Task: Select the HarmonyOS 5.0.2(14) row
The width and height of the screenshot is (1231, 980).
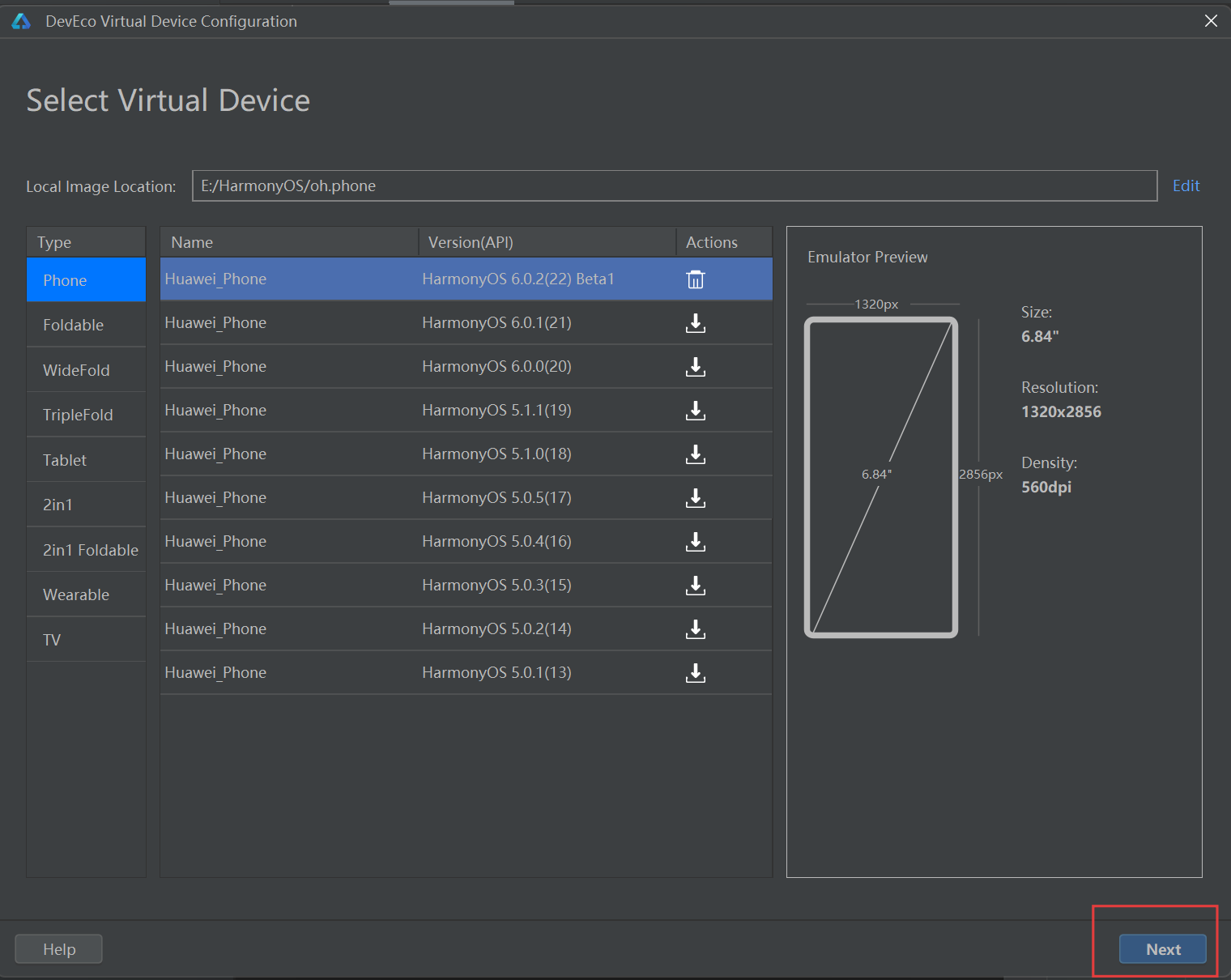Action: tap(466, 629)
